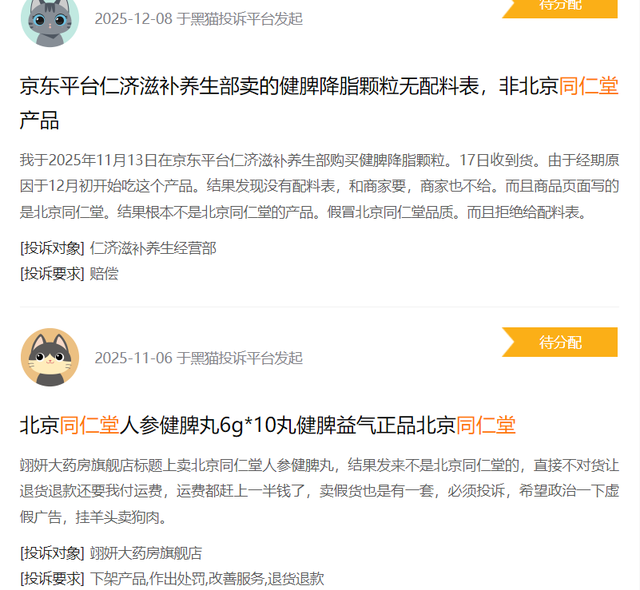
Task: Select the 2025-11-06 于黑猫投诉平台发起 line
Action: (199, 358)
